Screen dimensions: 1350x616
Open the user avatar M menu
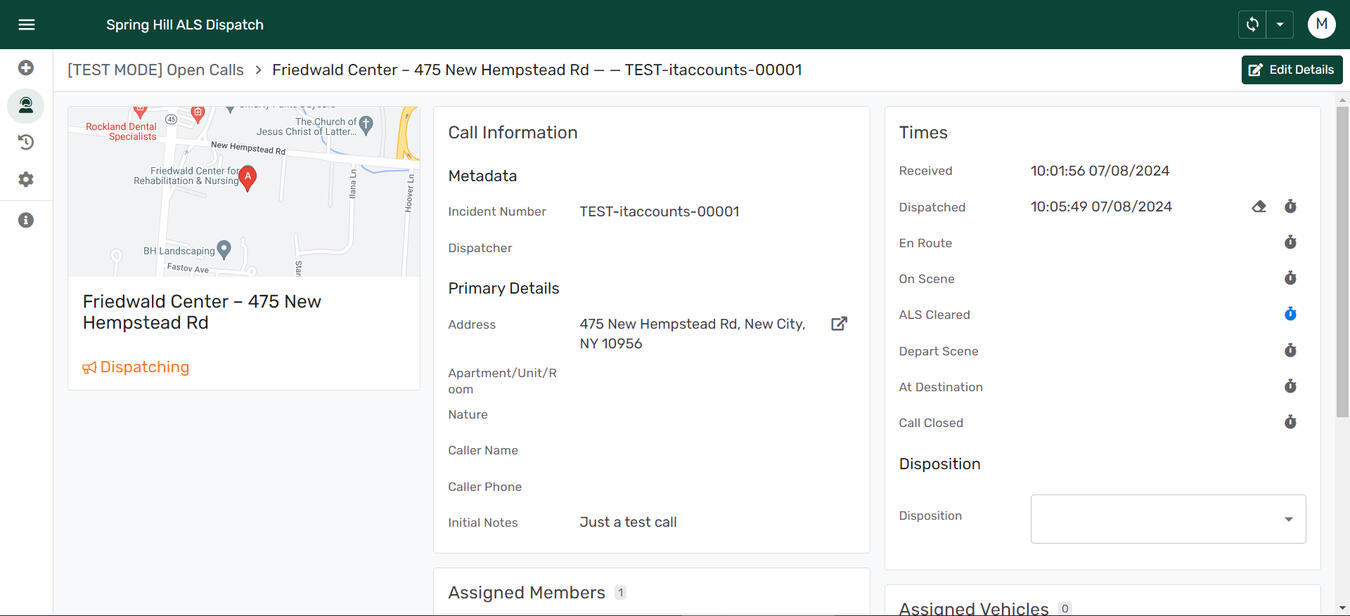coord(1321,24)
